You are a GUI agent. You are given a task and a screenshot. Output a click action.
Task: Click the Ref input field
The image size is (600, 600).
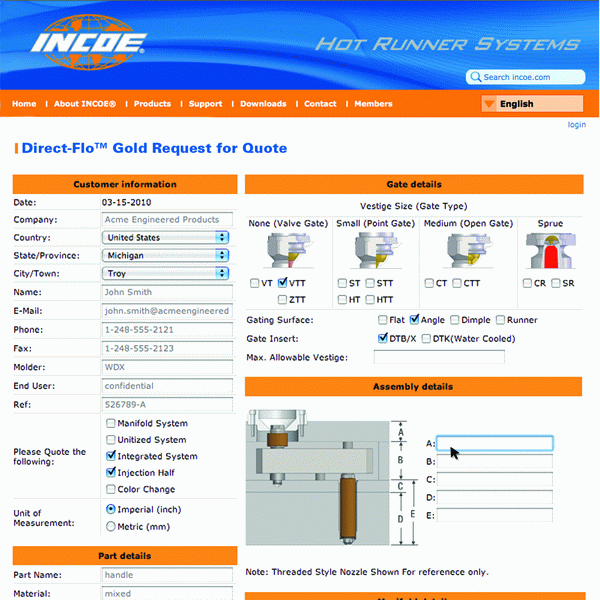[167, 404]
